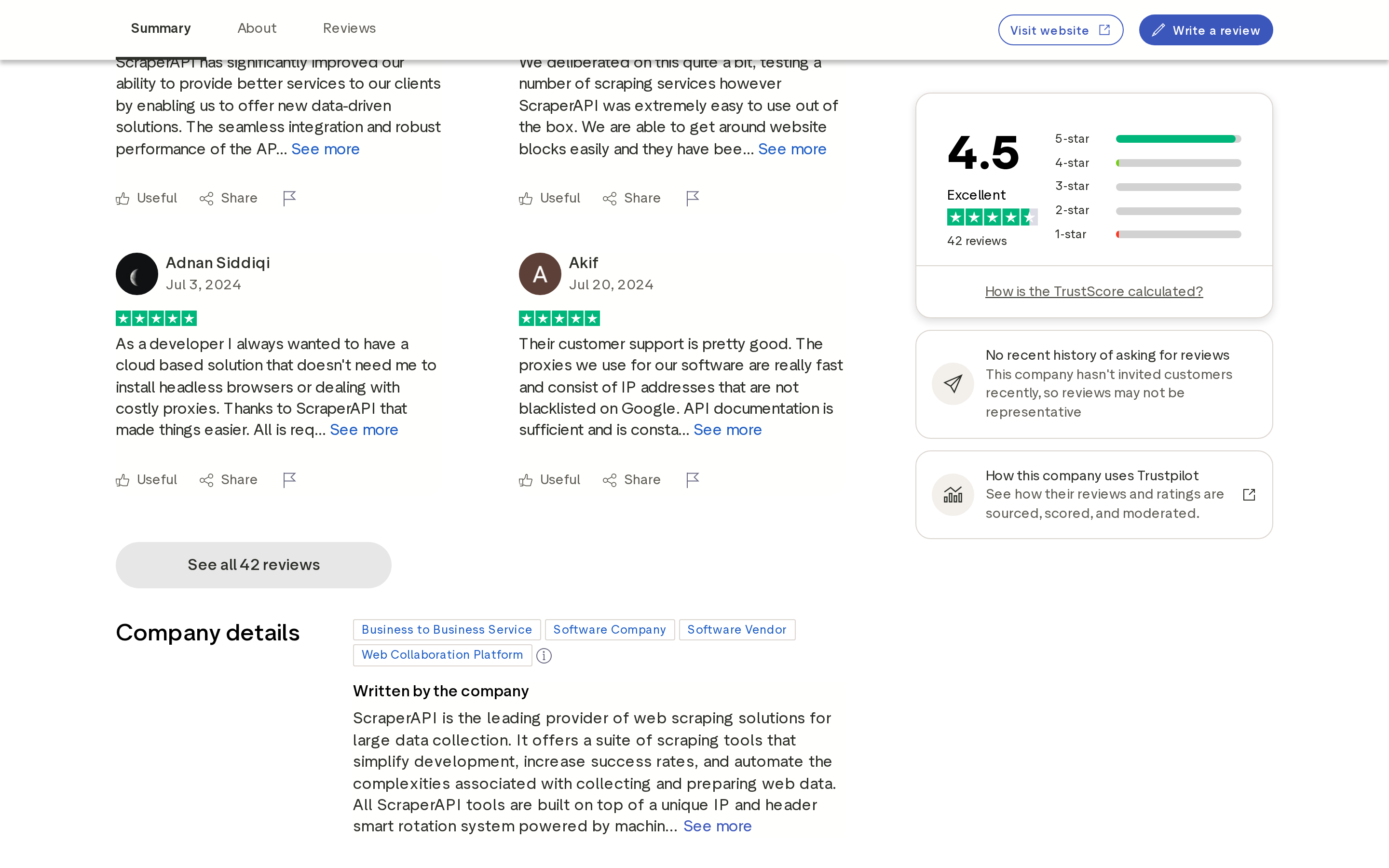The width and height of the screenshot is (1389, 868).
Task: Open Business to Business Service category tag
Action: coord(447,630)
